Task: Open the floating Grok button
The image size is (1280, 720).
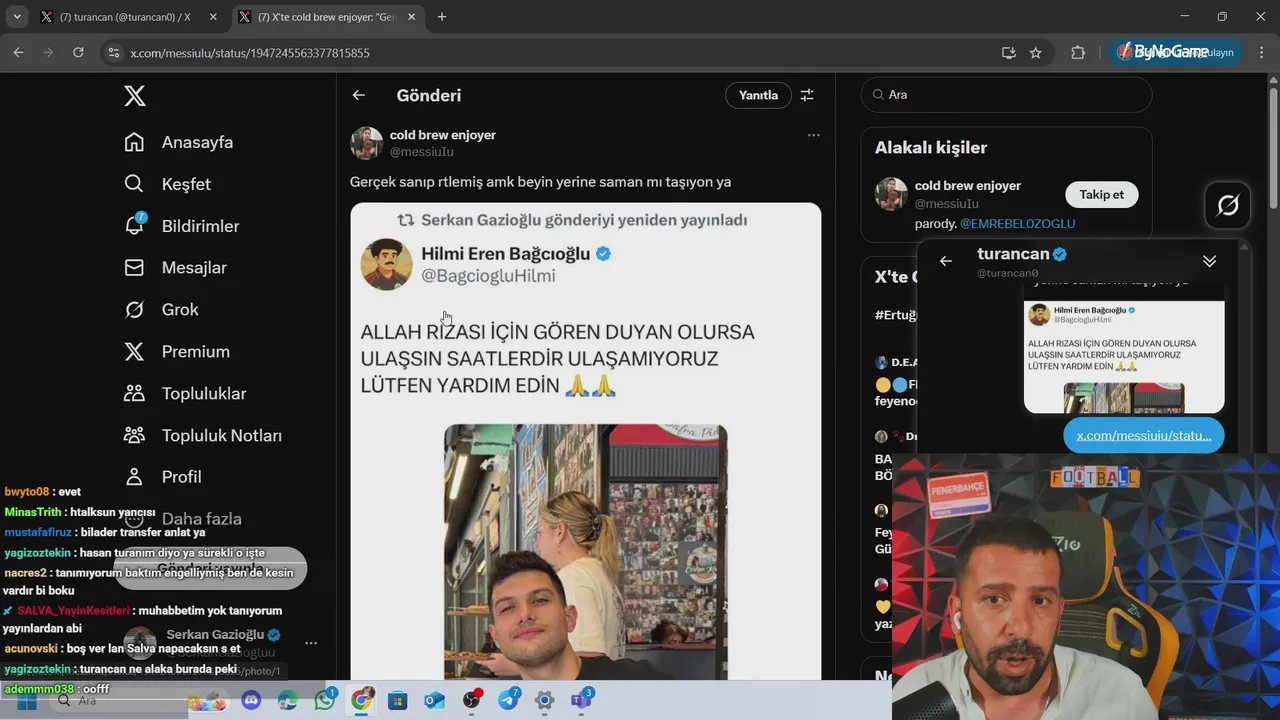Action: click(1228, 205)
